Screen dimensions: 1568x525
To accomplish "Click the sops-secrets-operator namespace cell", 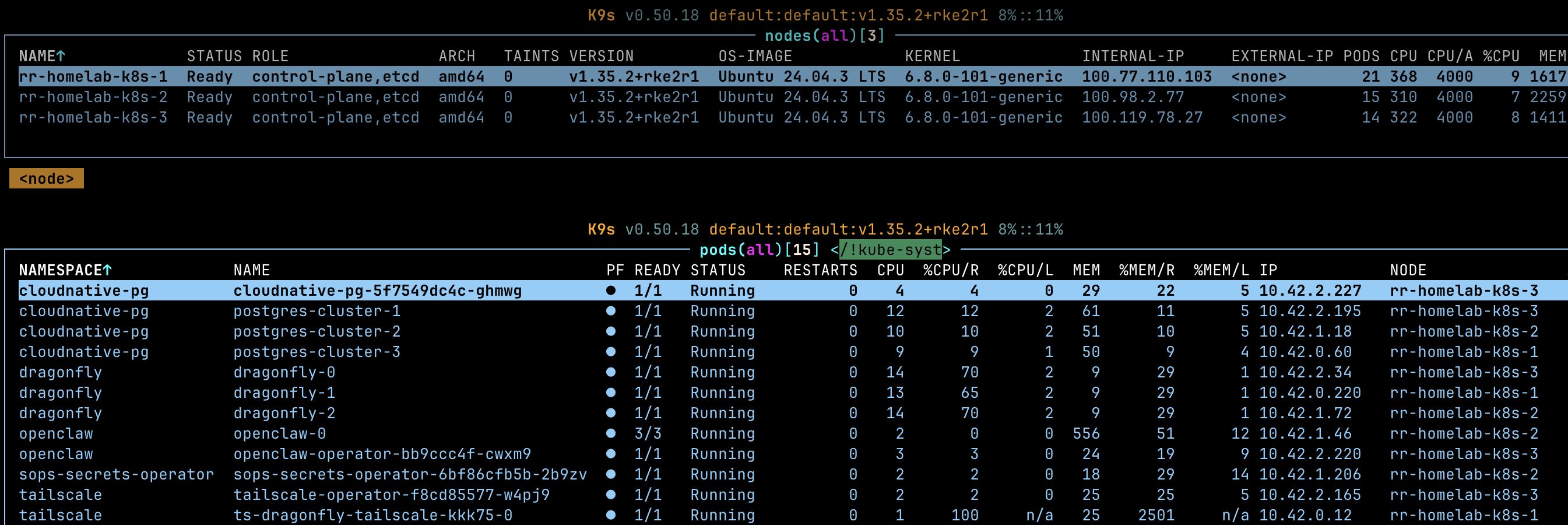I will [x=116, y=474].
